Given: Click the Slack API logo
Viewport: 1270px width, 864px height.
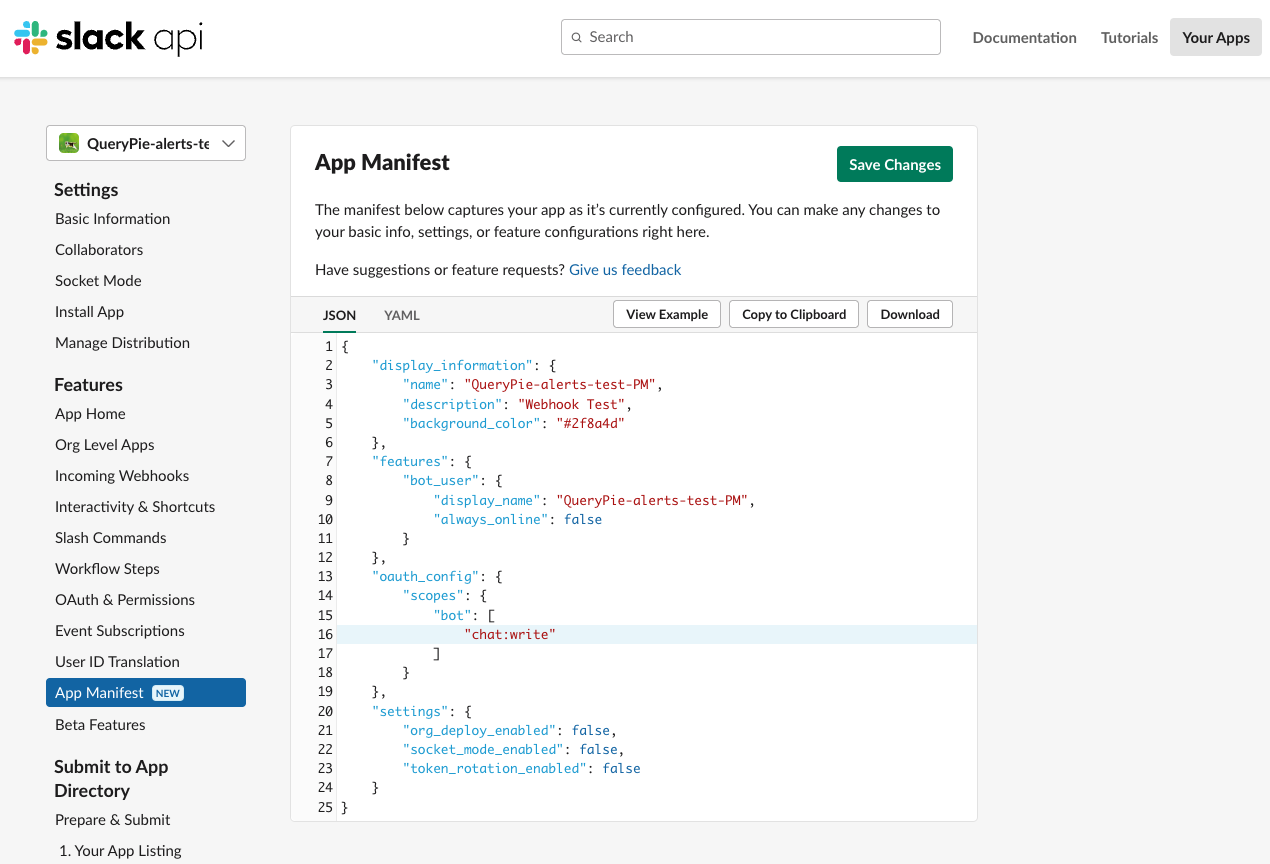Looking at the screenshot, I should (x=109, y=38).
